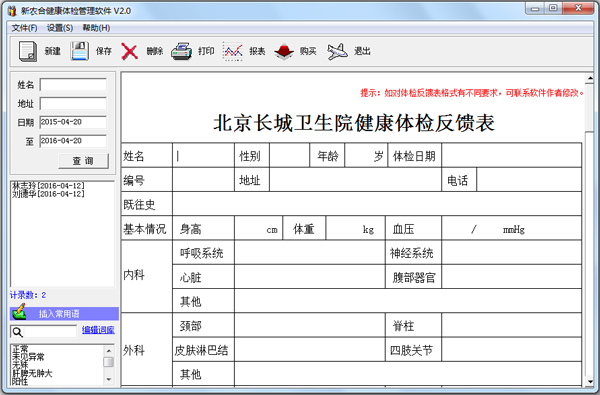This screenshot has width=600, height=395.
Task: Minimize the application window
Action: click(x=535, y=8)
